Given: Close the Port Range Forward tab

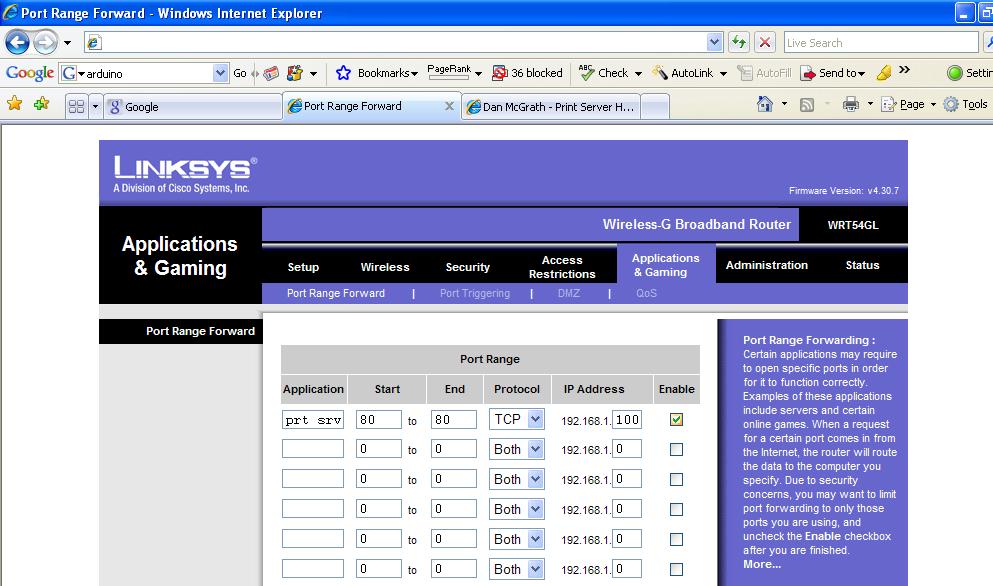Looking at the screenshot, I should coord(449,106).
